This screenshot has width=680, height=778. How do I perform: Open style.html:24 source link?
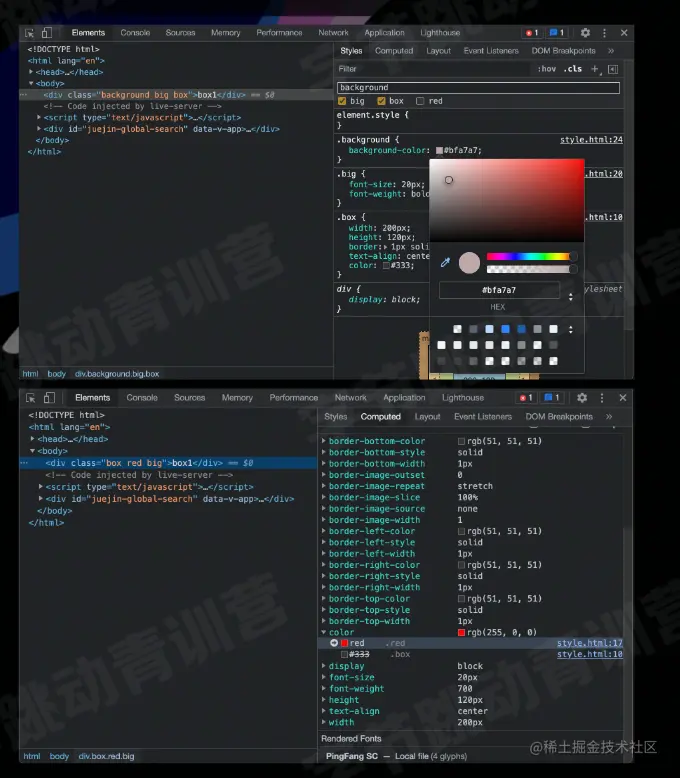click(591, 140)
